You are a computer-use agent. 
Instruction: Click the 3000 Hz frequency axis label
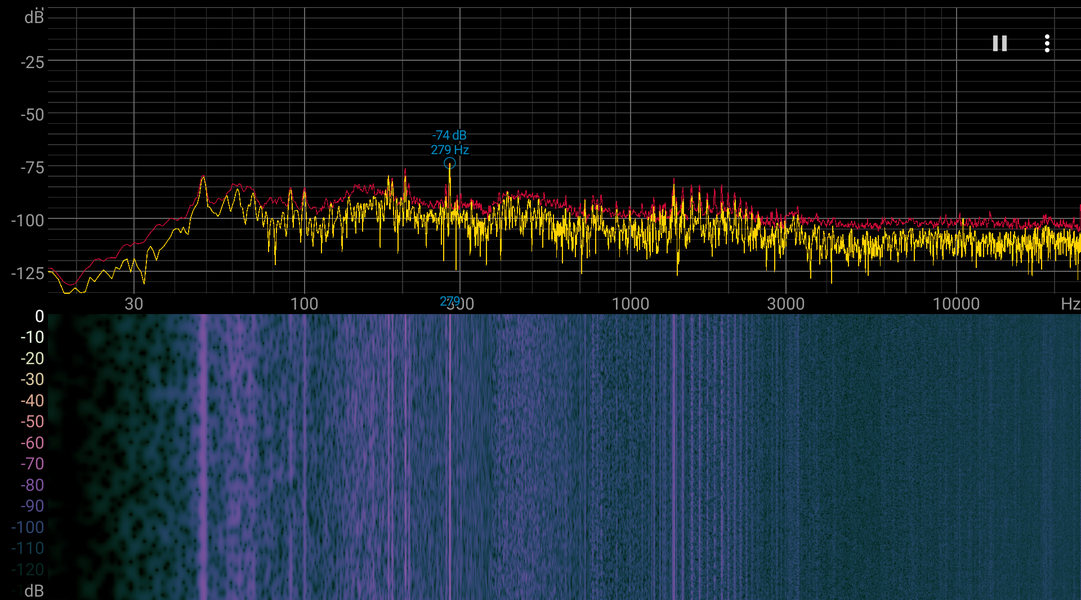pyautogui.click(x=786, y=304)
